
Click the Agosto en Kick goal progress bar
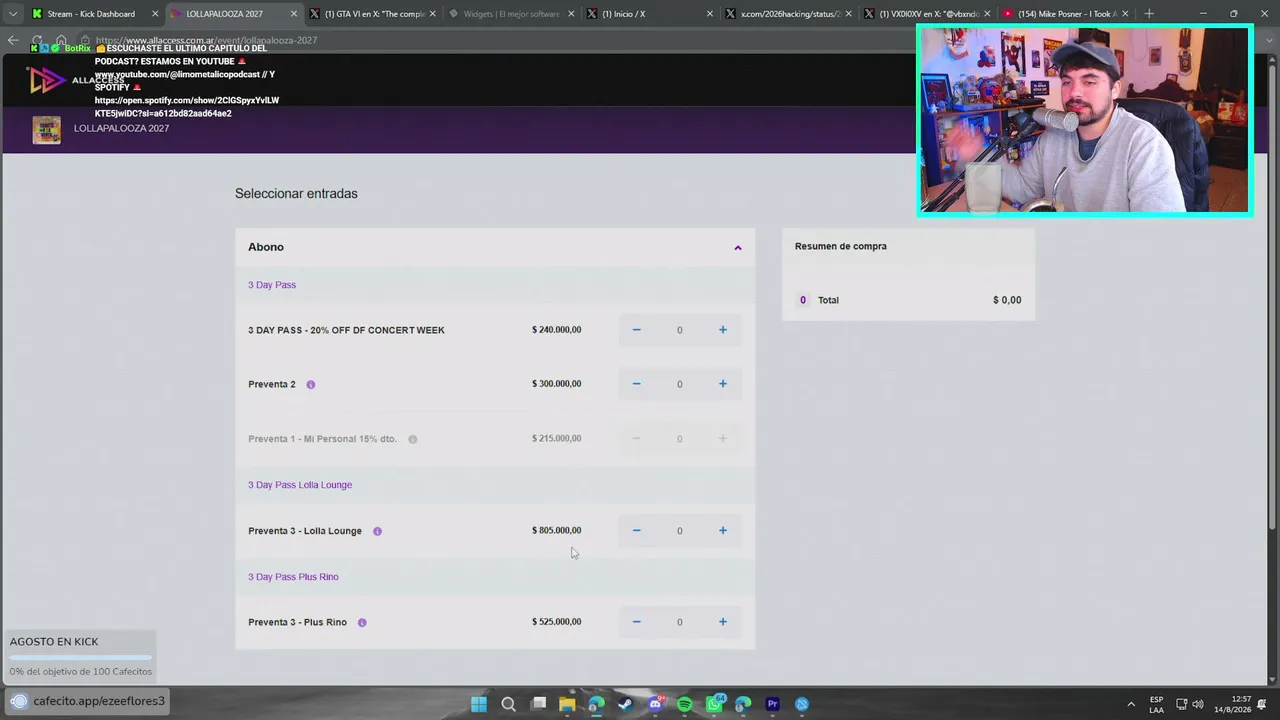click(x=81, y=657)
